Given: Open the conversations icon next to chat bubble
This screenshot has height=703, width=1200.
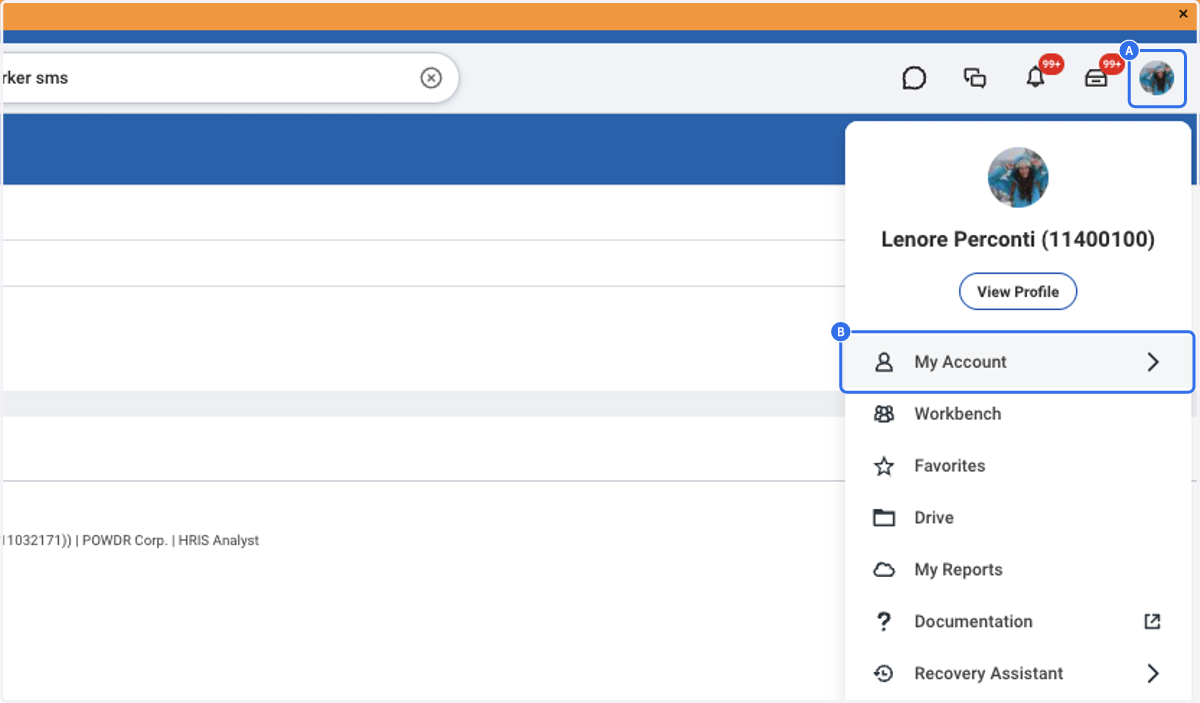Looking at the screenshot, I should coord(975,78).
